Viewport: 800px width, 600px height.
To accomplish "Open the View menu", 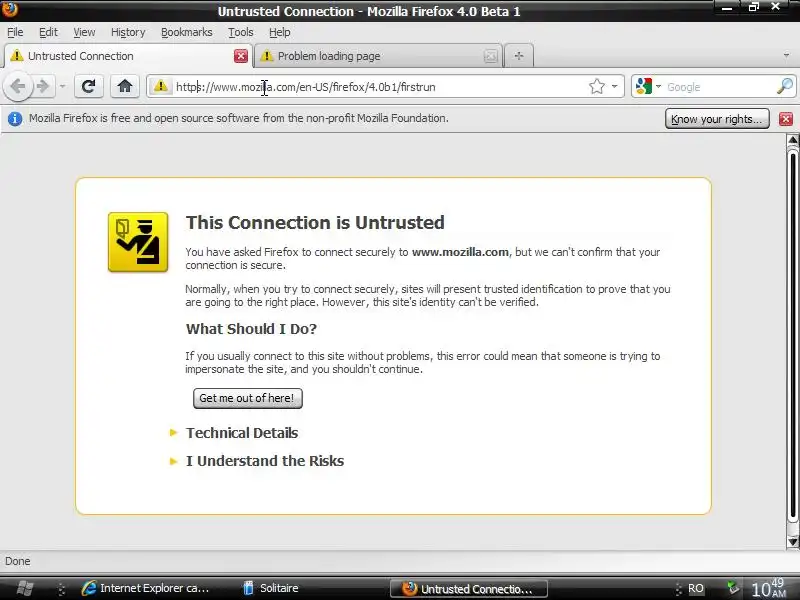I will tap(84, 32).
